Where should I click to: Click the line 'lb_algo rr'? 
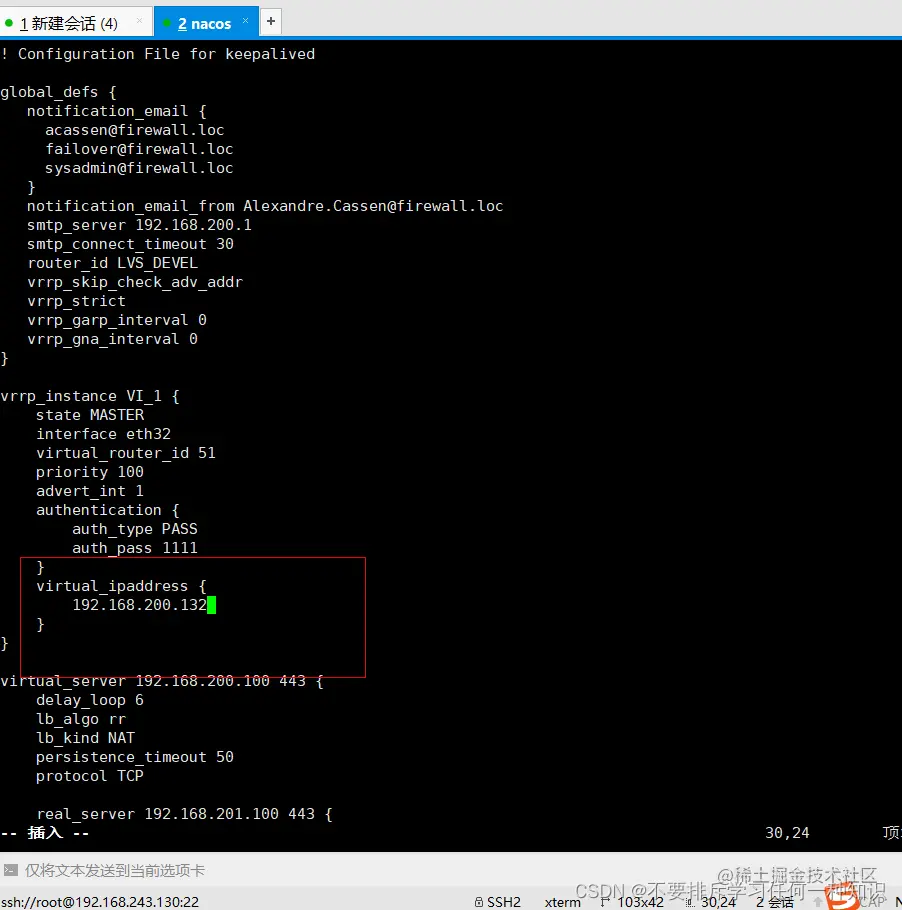pos(81,719)
